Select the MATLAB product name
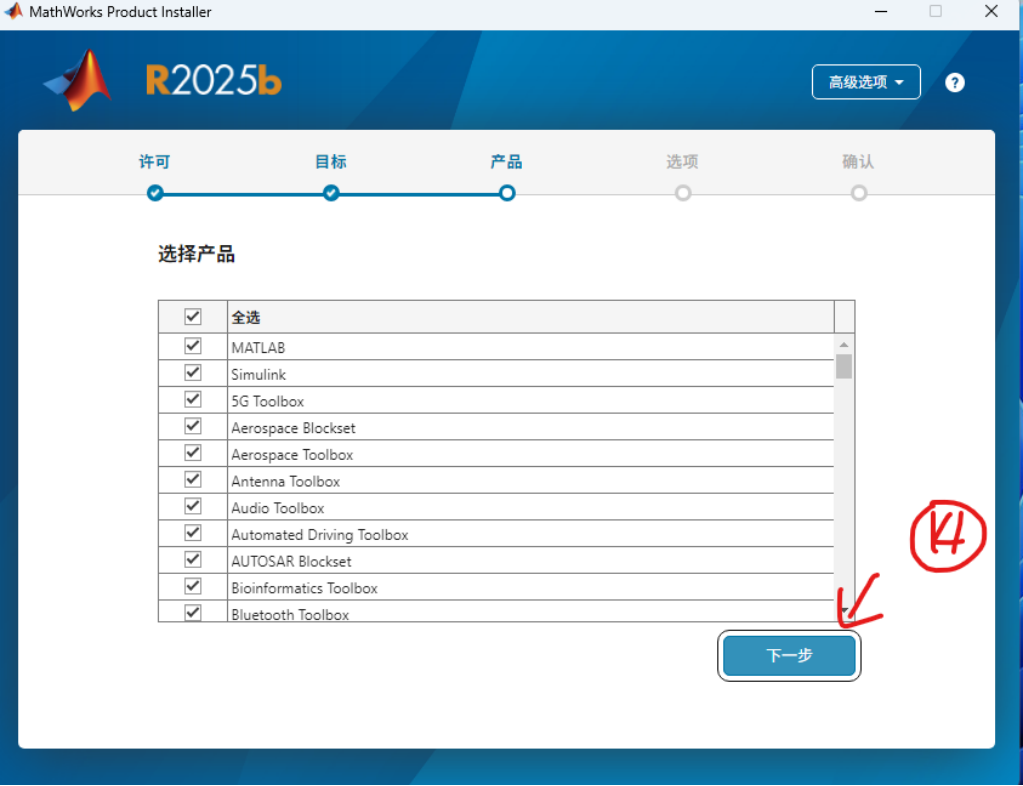Image resolution: width=1023 pixels, height=786 pixels. (x=258, y=348)
